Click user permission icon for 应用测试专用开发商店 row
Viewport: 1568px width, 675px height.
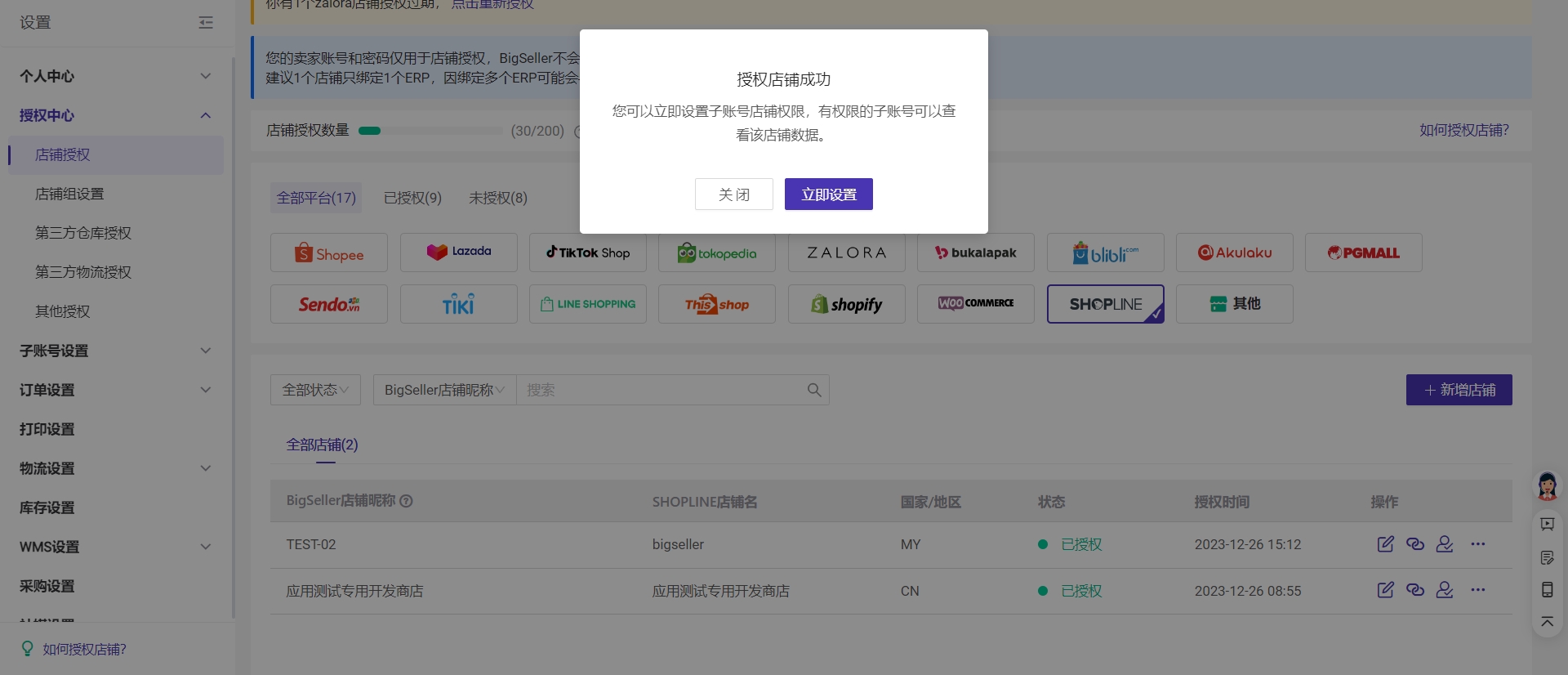pos(1445,590)
